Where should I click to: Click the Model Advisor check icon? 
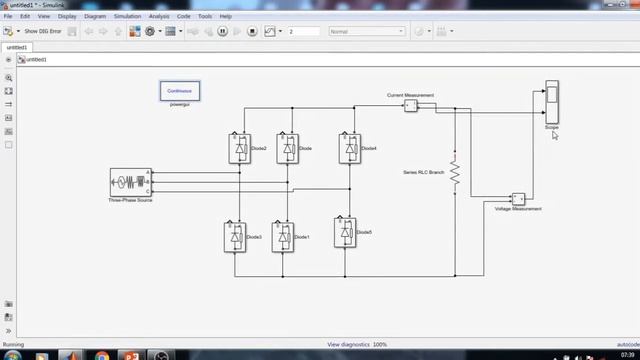[419, 31]
